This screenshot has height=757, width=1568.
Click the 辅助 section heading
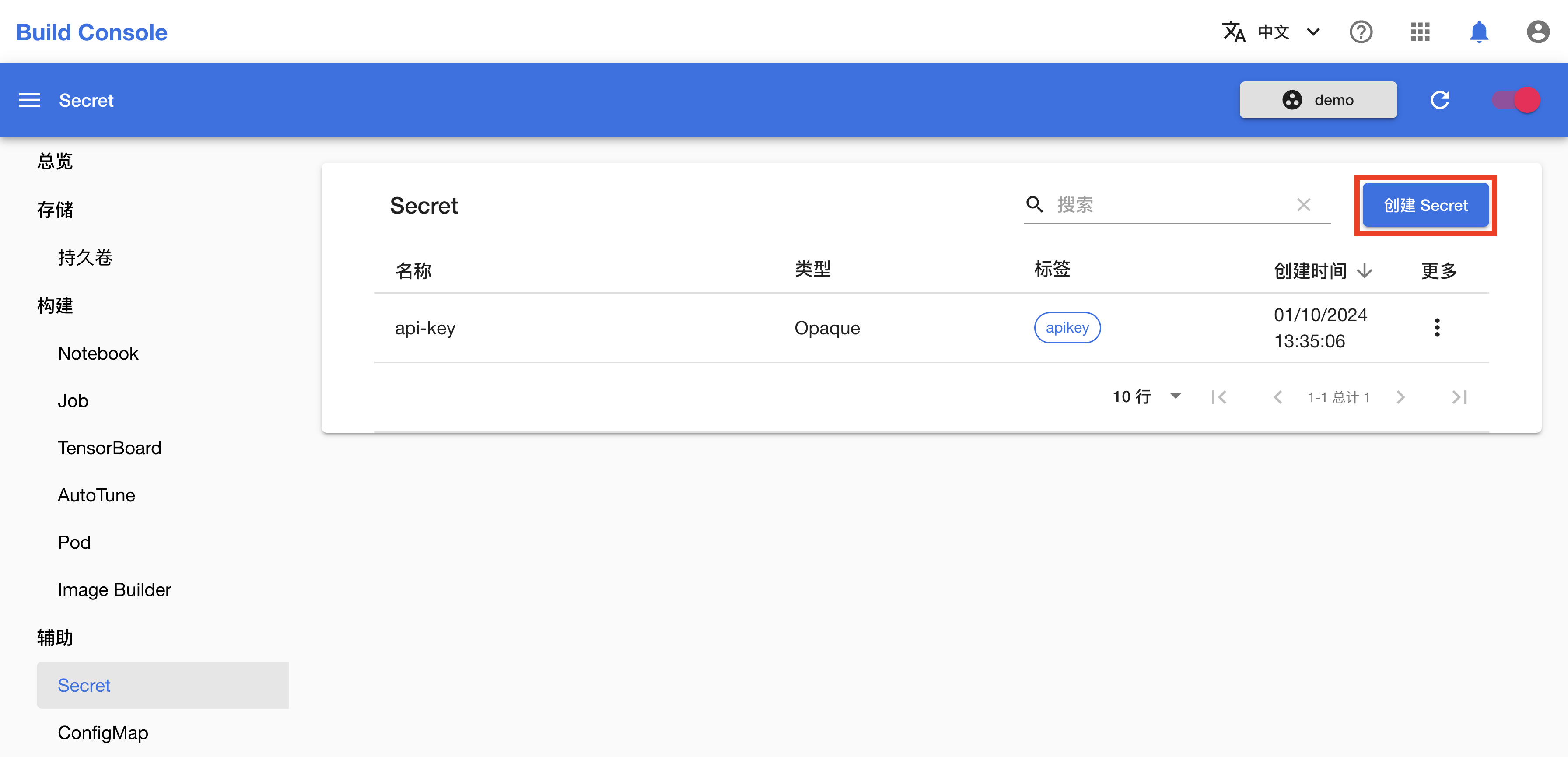(x=55, y=638)
